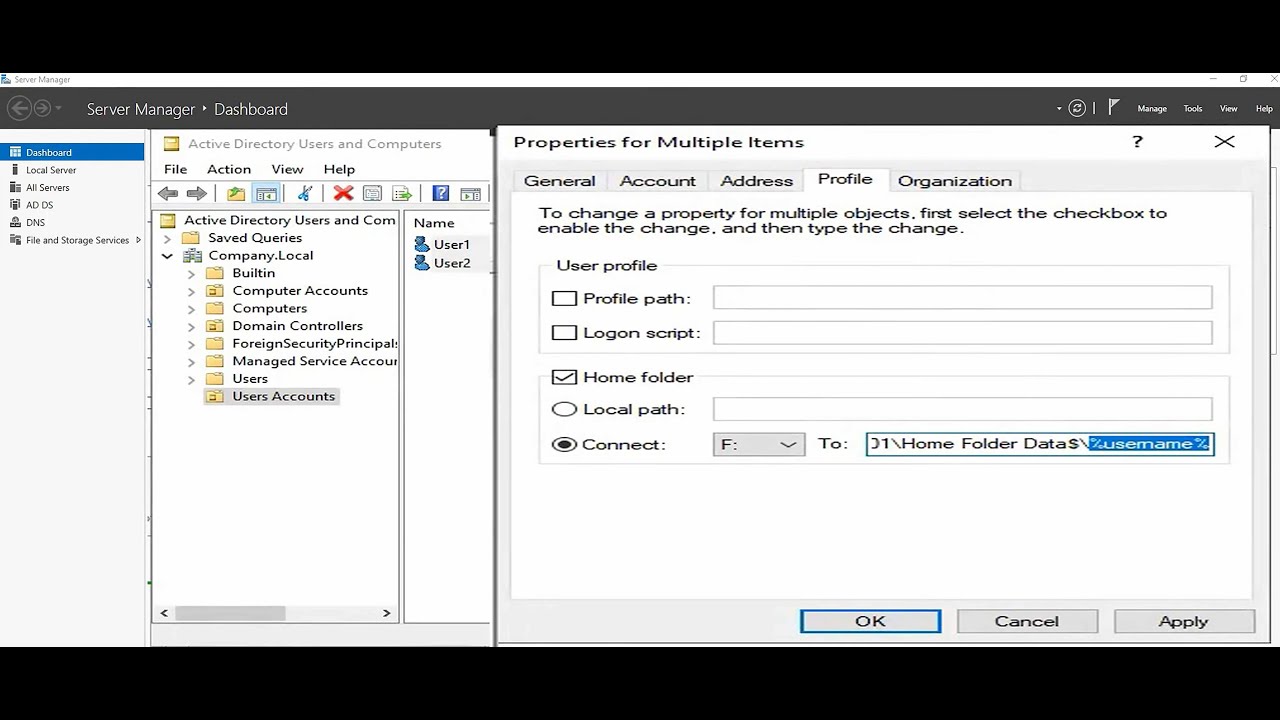Expand the Builtin container
The height and width of the screenshot is (720, 1280).
click(192, 274)
